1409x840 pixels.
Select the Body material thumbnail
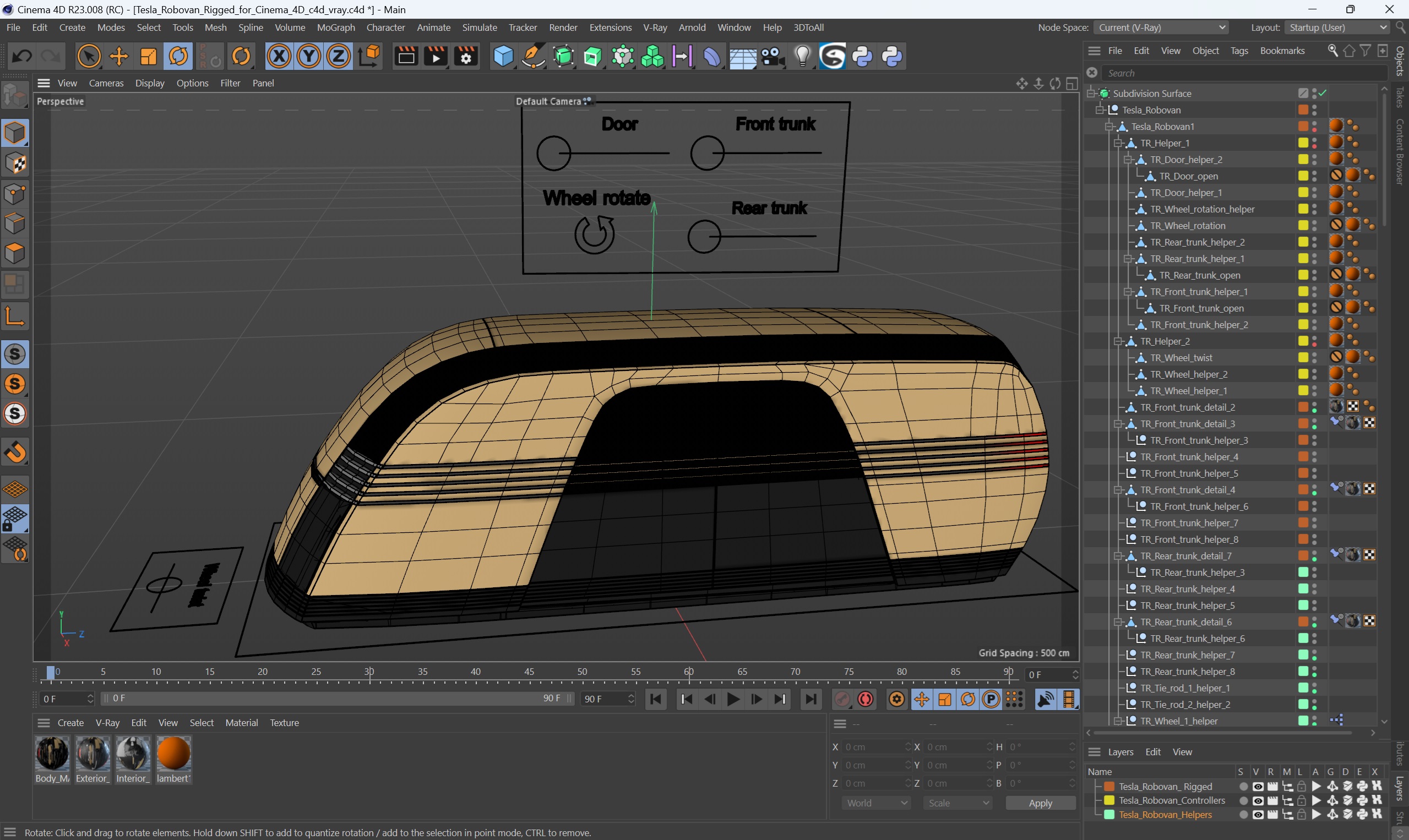[x=53, y=754]
